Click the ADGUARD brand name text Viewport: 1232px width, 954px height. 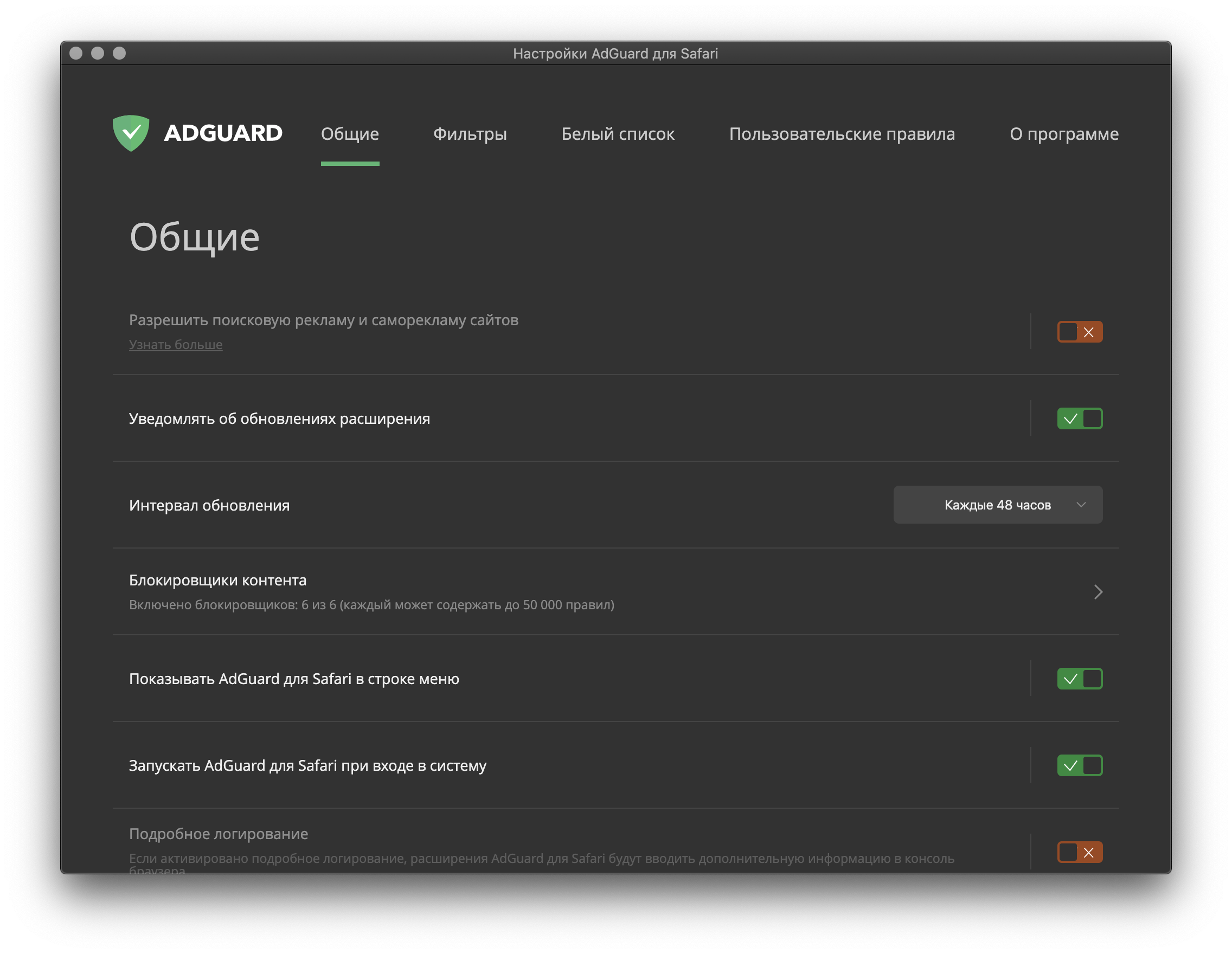coord(223,134)
